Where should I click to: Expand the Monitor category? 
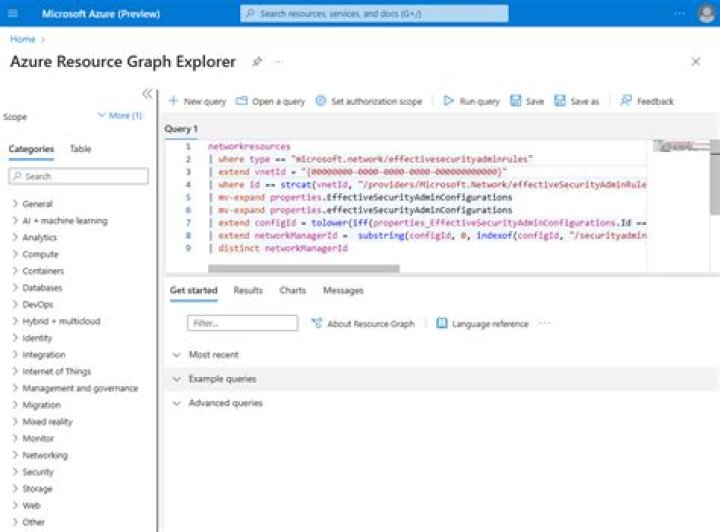pos(15,438)
